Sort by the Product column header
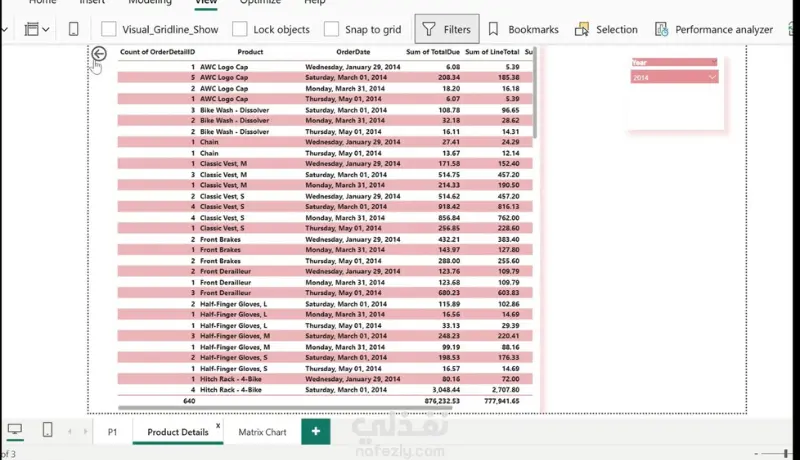Viewport: 800px width, 460px height. coord(250,52)
